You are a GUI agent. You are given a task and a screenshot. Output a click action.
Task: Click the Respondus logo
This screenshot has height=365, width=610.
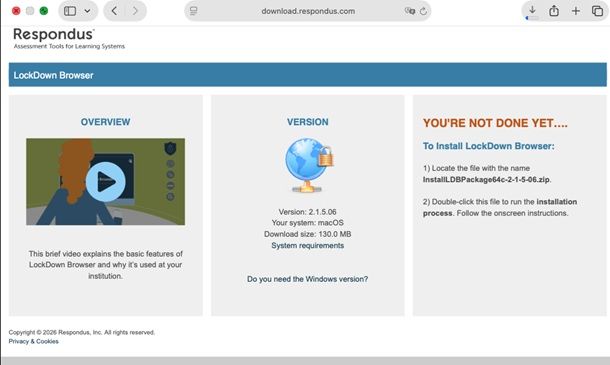click(x=54, y=34)
